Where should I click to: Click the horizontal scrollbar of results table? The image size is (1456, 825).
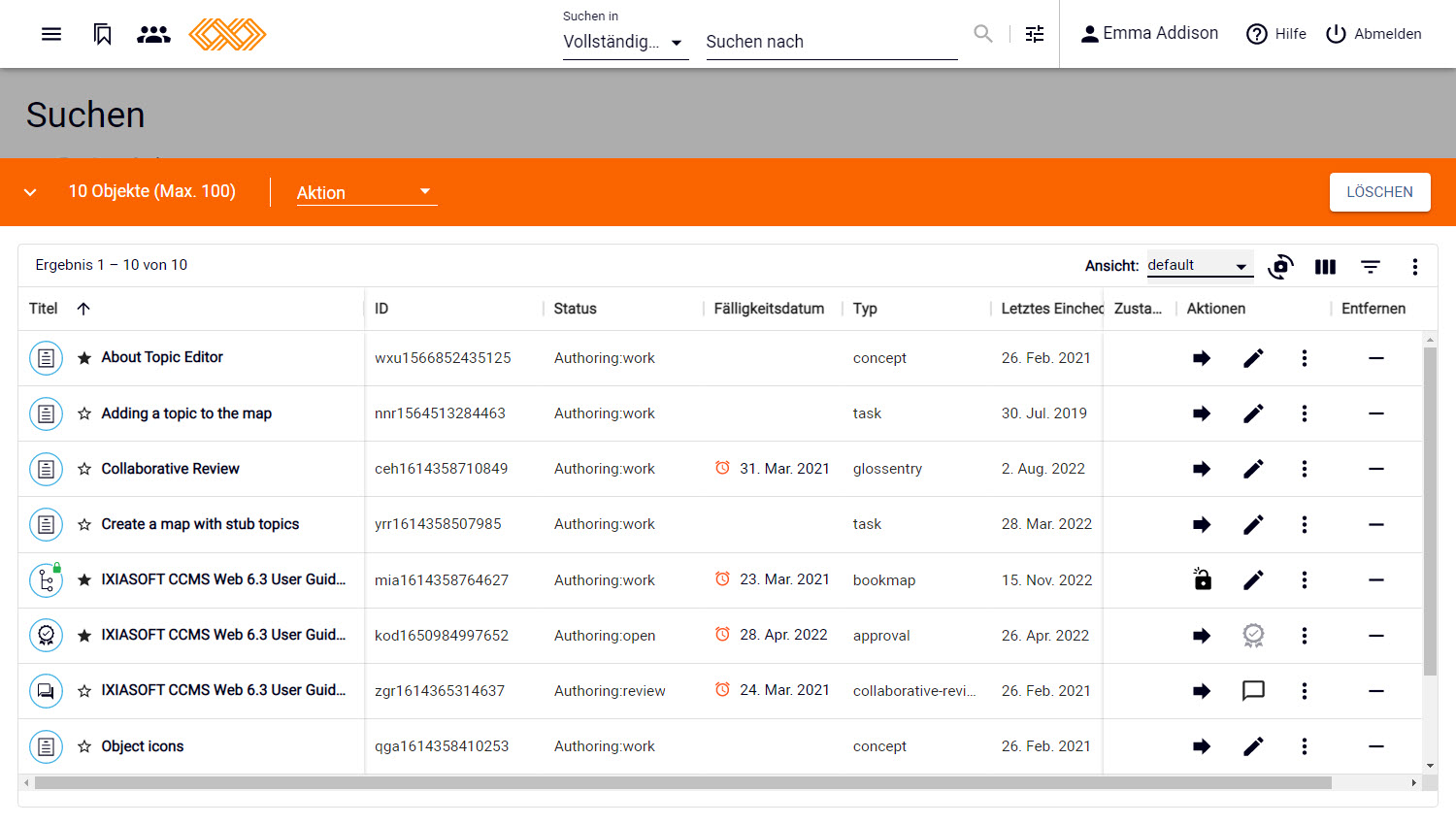click(683, 782)
